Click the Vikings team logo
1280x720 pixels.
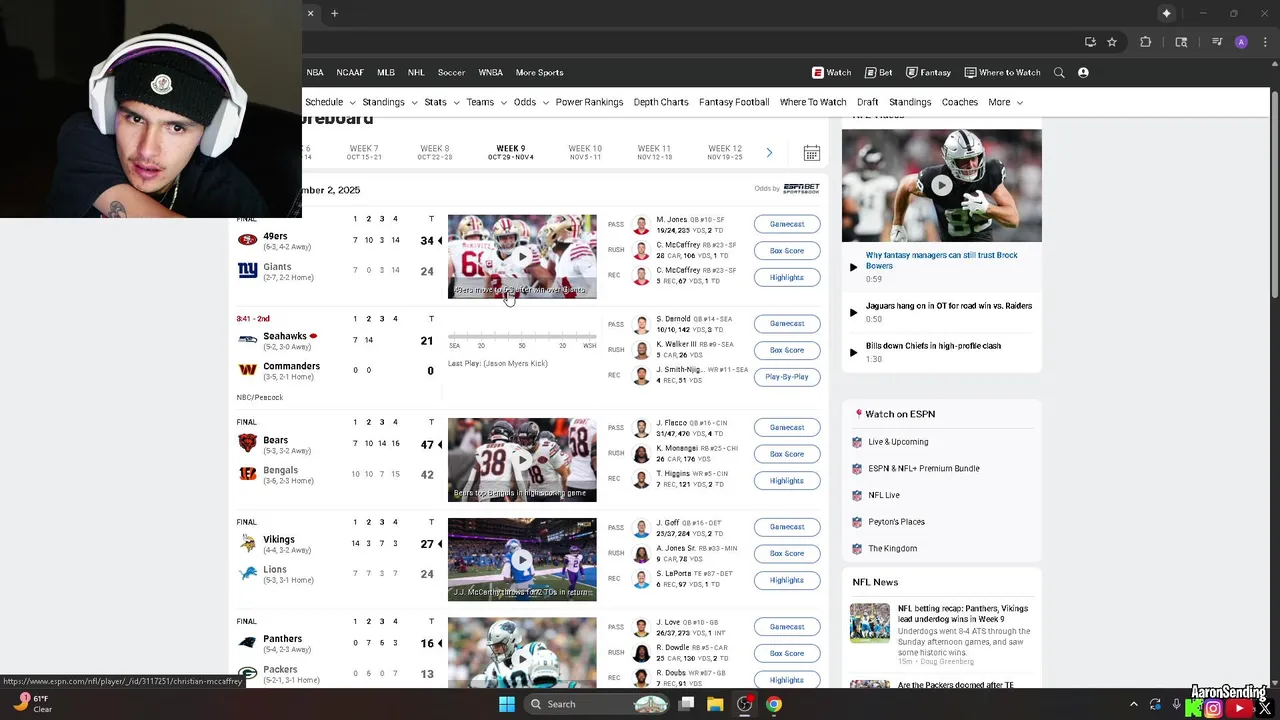tap(247, 543)
